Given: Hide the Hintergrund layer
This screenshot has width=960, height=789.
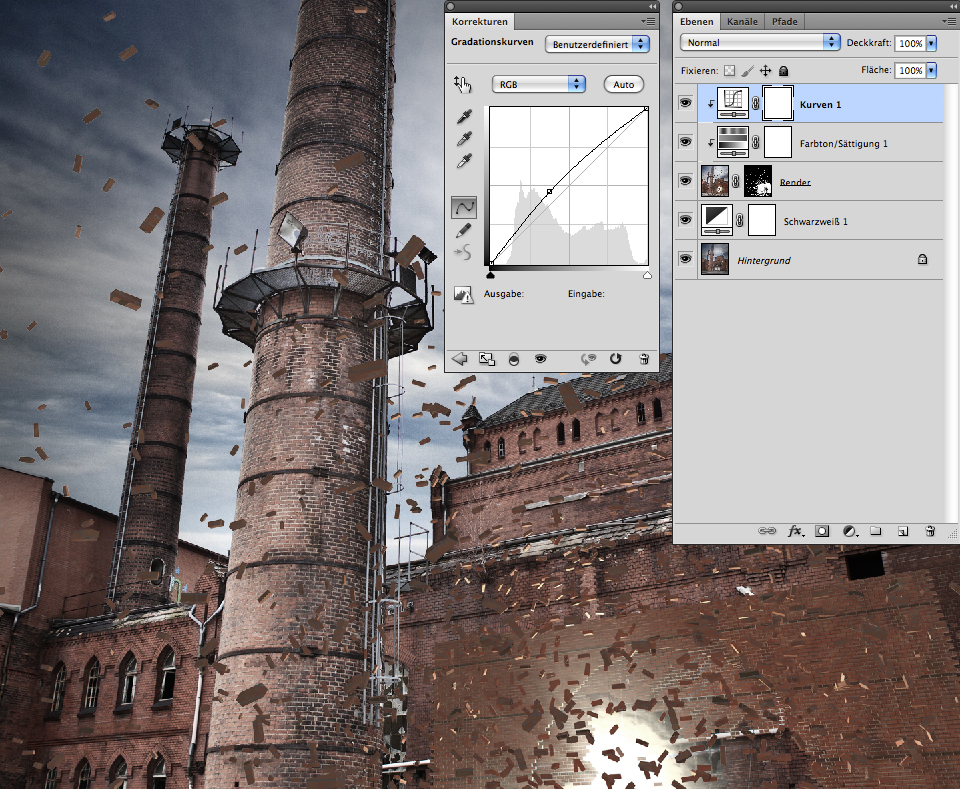Looking at the screenshot, I should [685, 259].
